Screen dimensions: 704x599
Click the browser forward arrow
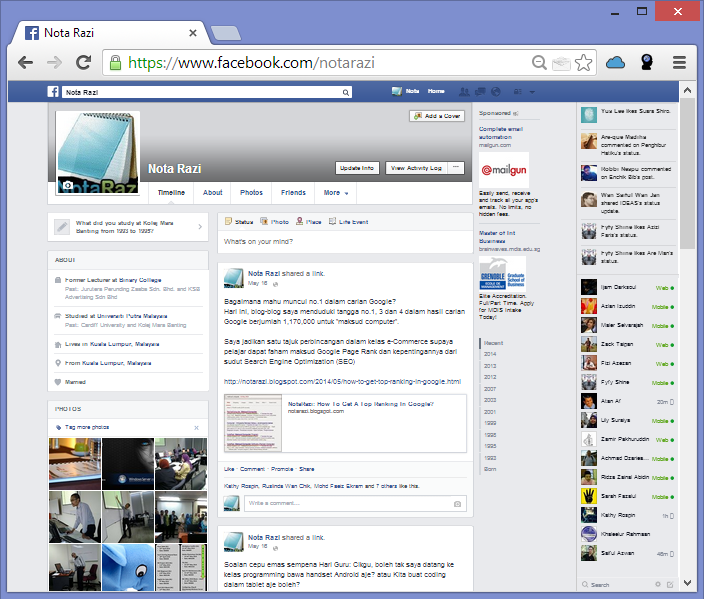pyautogui.click(x=54, y=62)
